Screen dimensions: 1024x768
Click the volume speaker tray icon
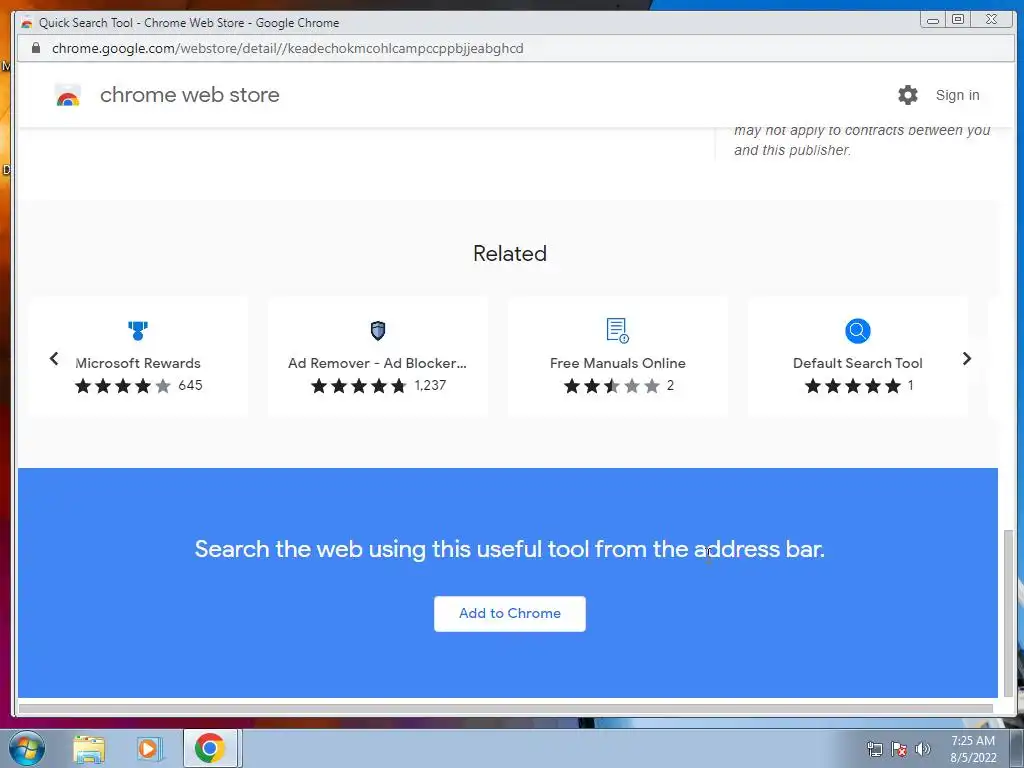tap(922, 749)
